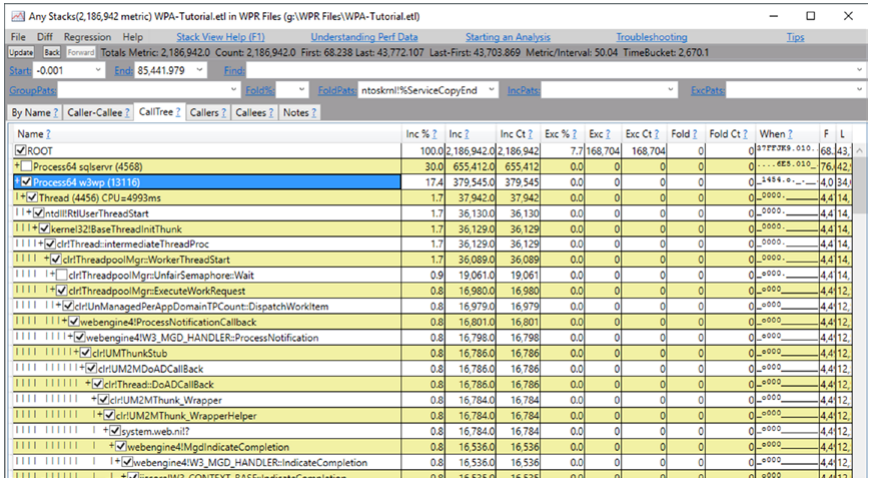875x485 pixels.
Task: Click the Notes tab help question mark
Action: (x=314, y=112)
